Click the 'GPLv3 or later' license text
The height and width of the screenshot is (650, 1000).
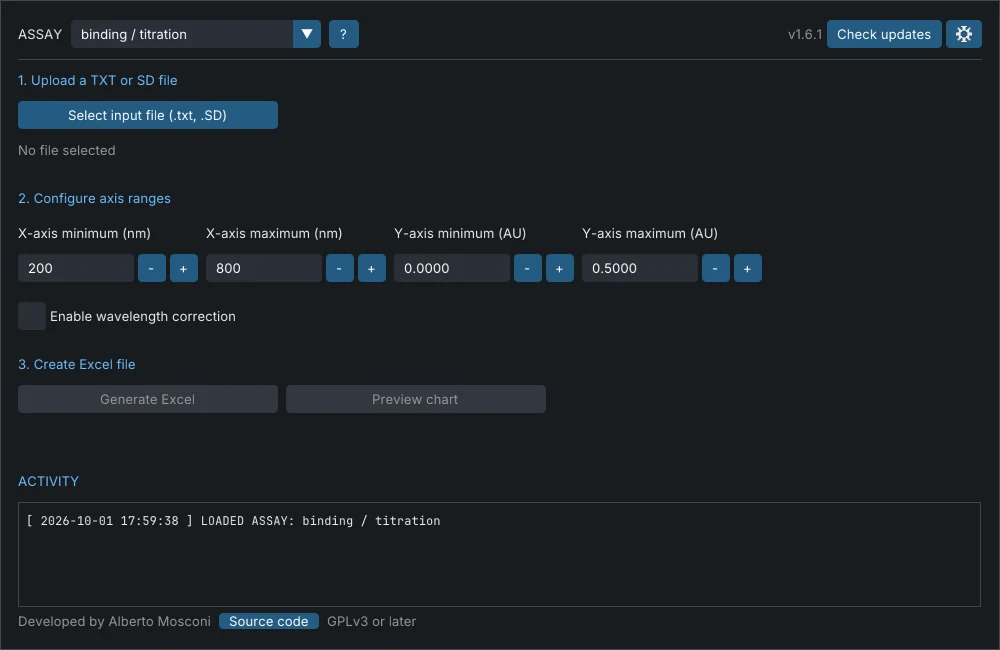coord(371,621)
